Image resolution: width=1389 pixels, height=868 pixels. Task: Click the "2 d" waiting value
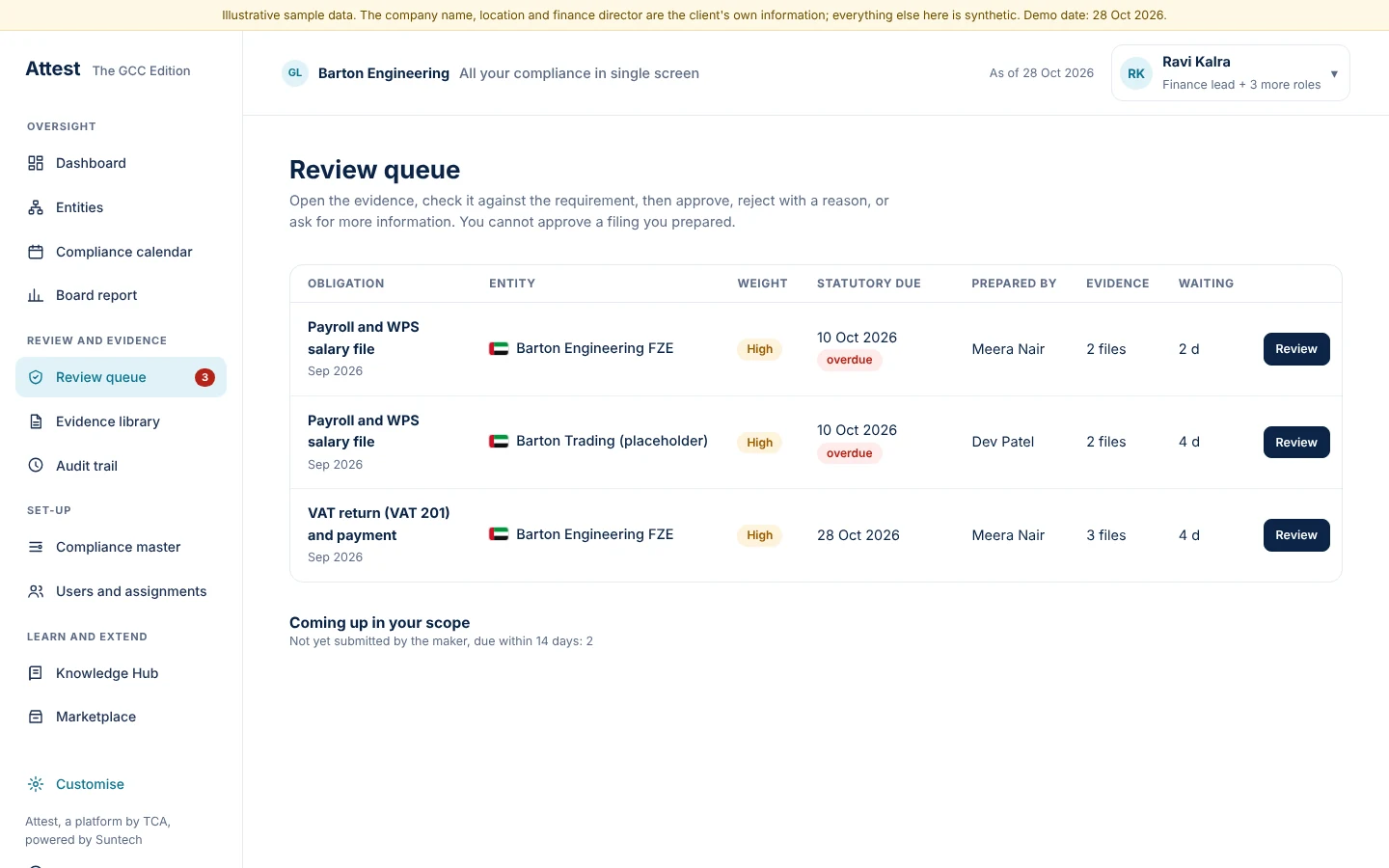click(x=1189, y=349)
